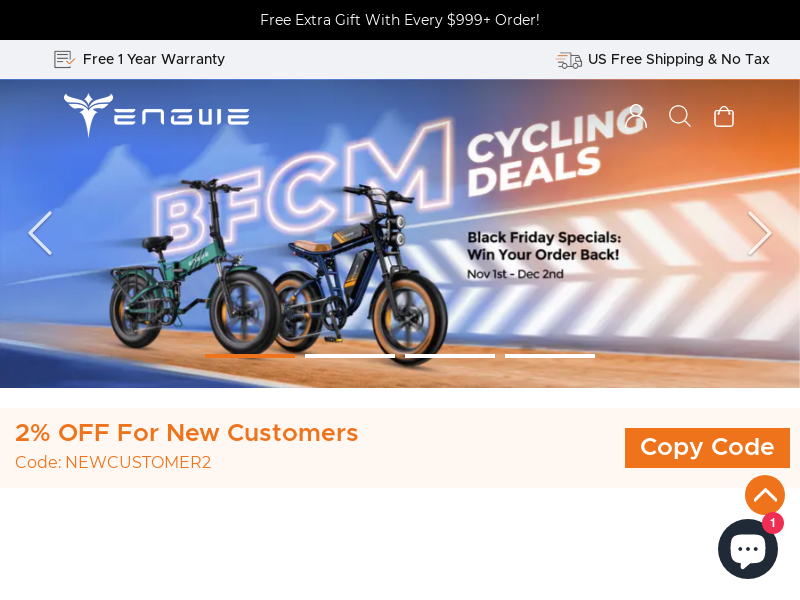Select the first orange slide indicator
Image resolution: width=800 pixels, height=600 pixels.
(250, 356)
